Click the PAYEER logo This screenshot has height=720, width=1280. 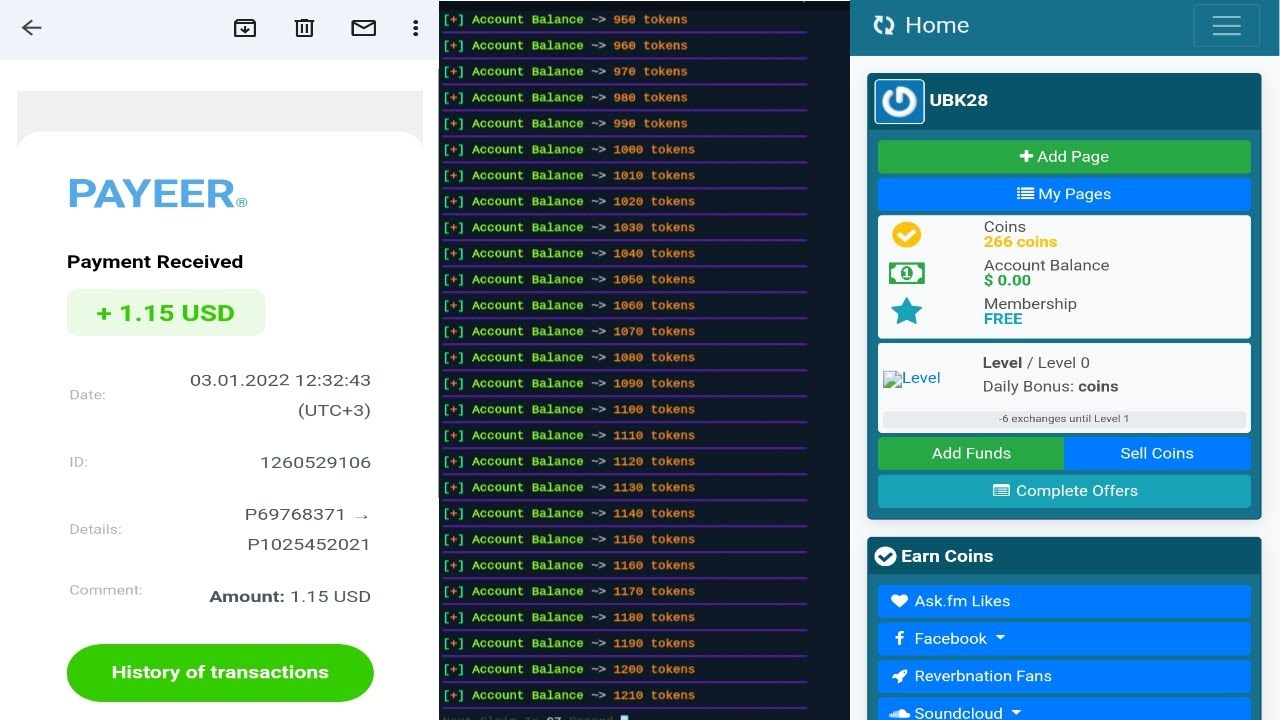(157, 194)
